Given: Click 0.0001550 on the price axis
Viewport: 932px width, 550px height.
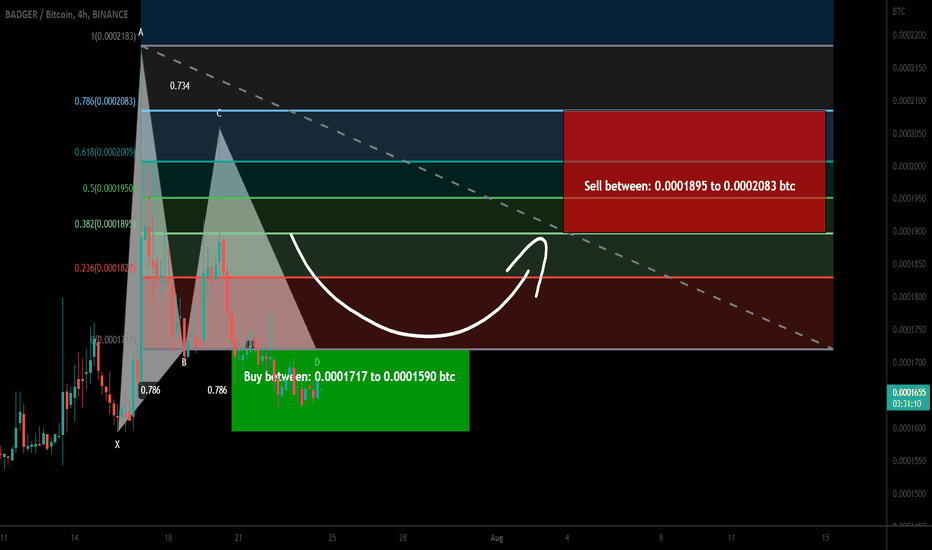Looking at the screenshot, I should [909, 461].
